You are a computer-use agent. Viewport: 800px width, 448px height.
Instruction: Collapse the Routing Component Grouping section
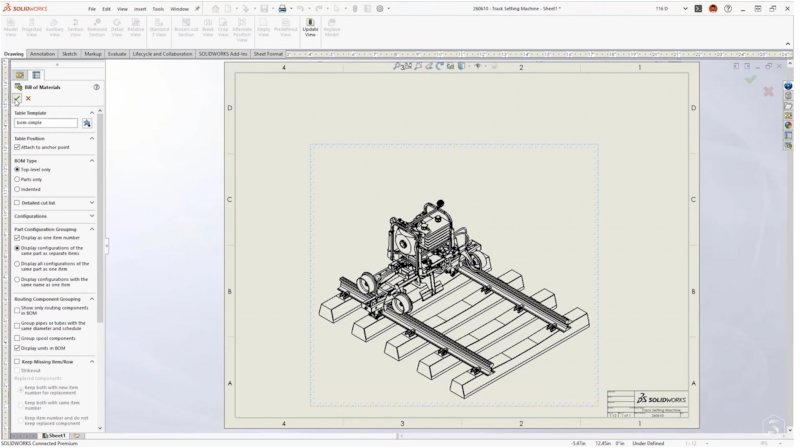[92, 298]
